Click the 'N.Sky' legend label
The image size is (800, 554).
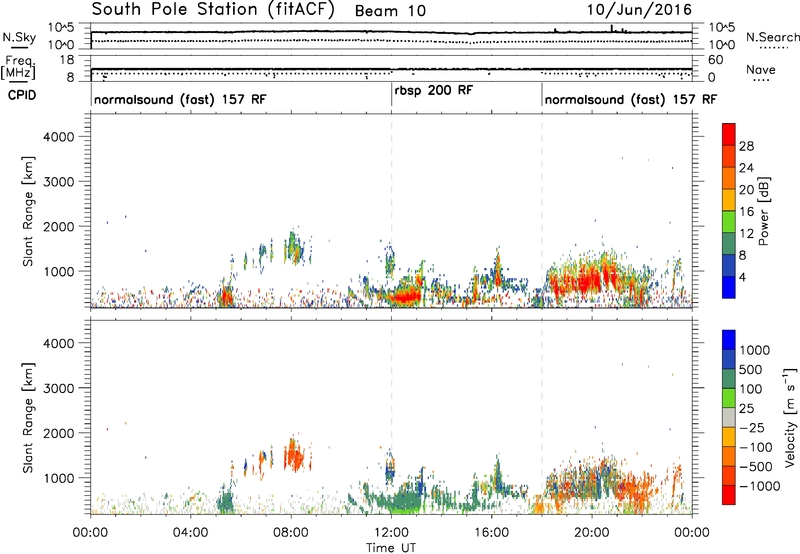click(x=19, y=37)
